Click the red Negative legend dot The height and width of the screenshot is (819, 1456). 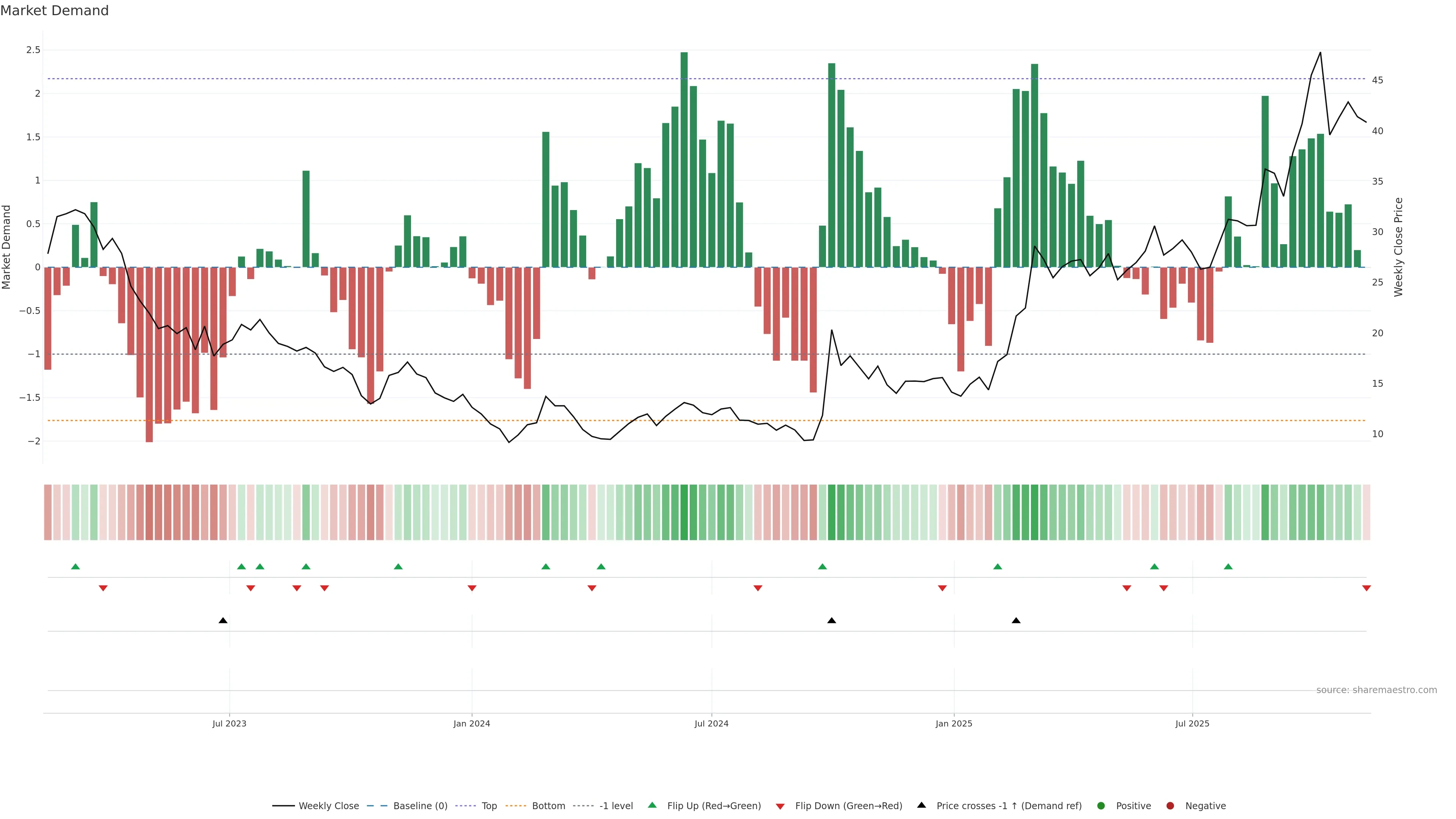coord(1170,806)
